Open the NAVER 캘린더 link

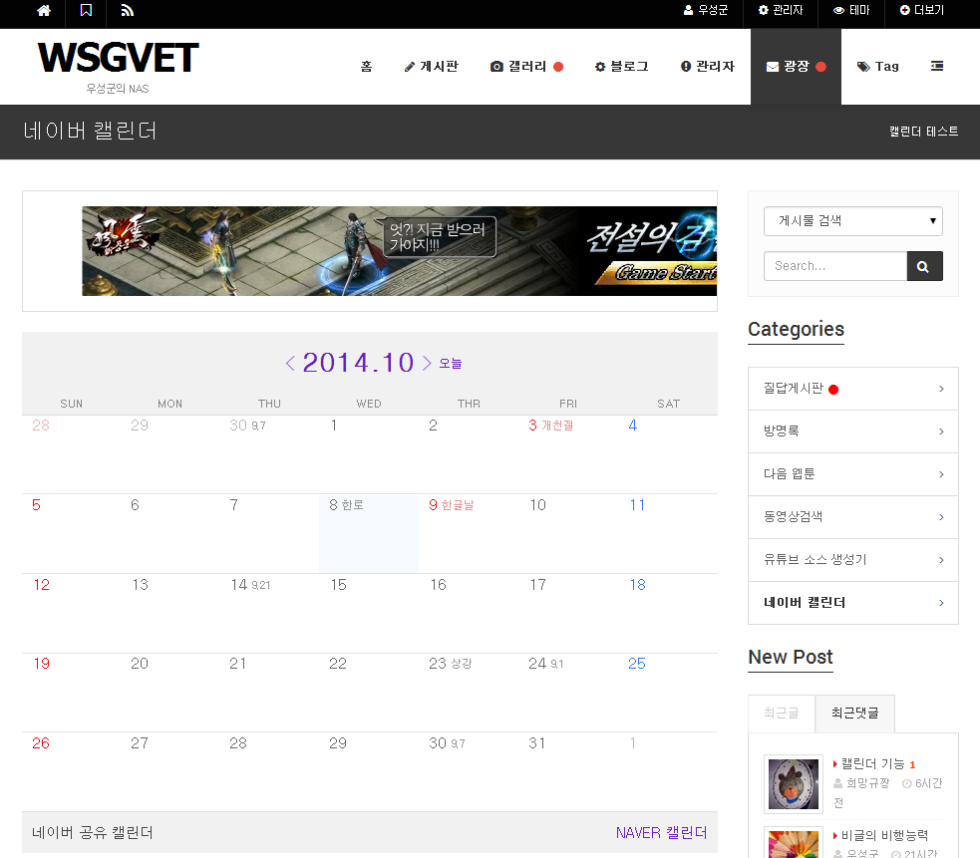(x=661, y=833)
